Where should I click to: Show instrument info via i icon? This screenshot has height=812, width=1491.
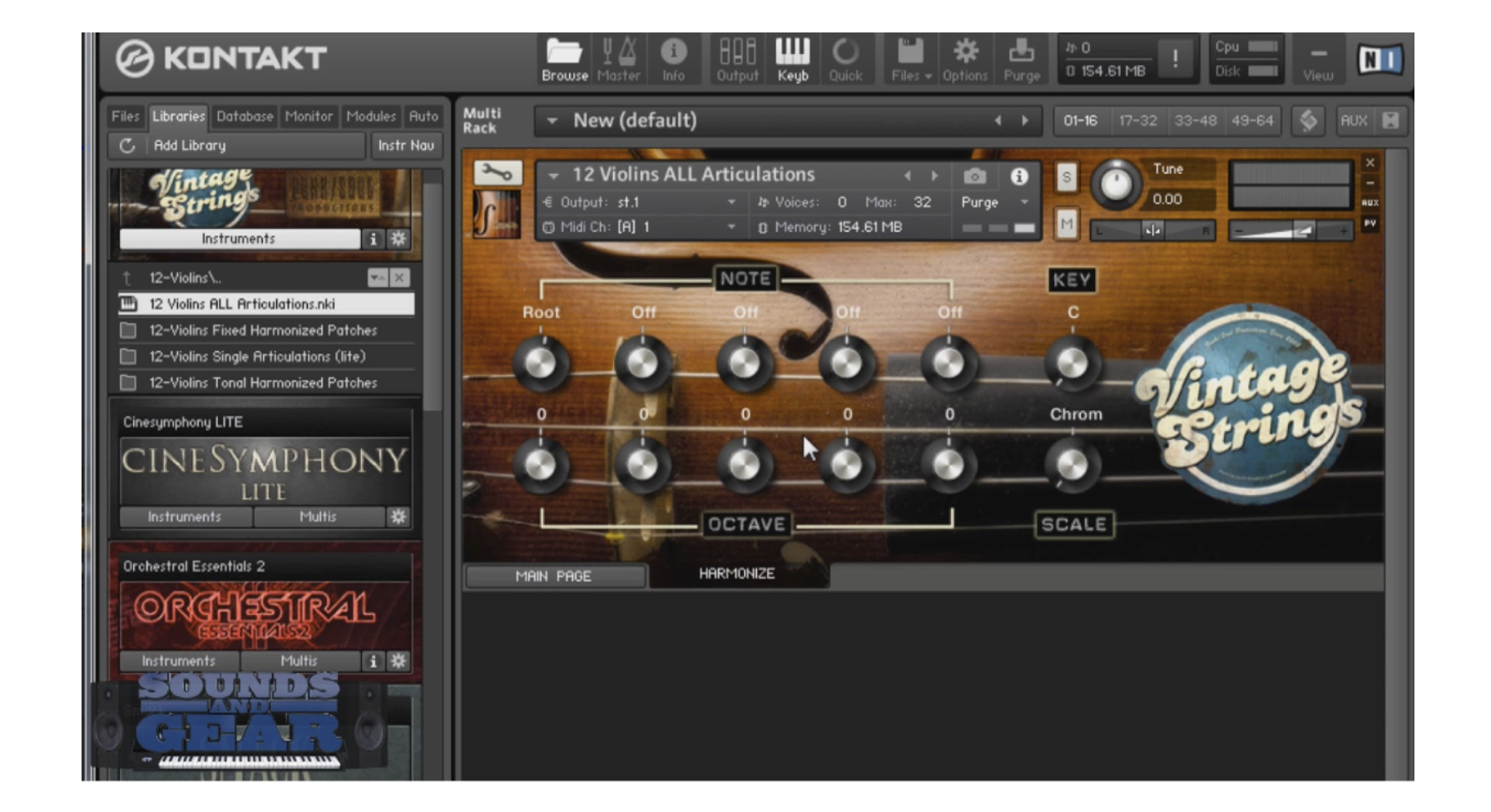(x=1018, y=176)
